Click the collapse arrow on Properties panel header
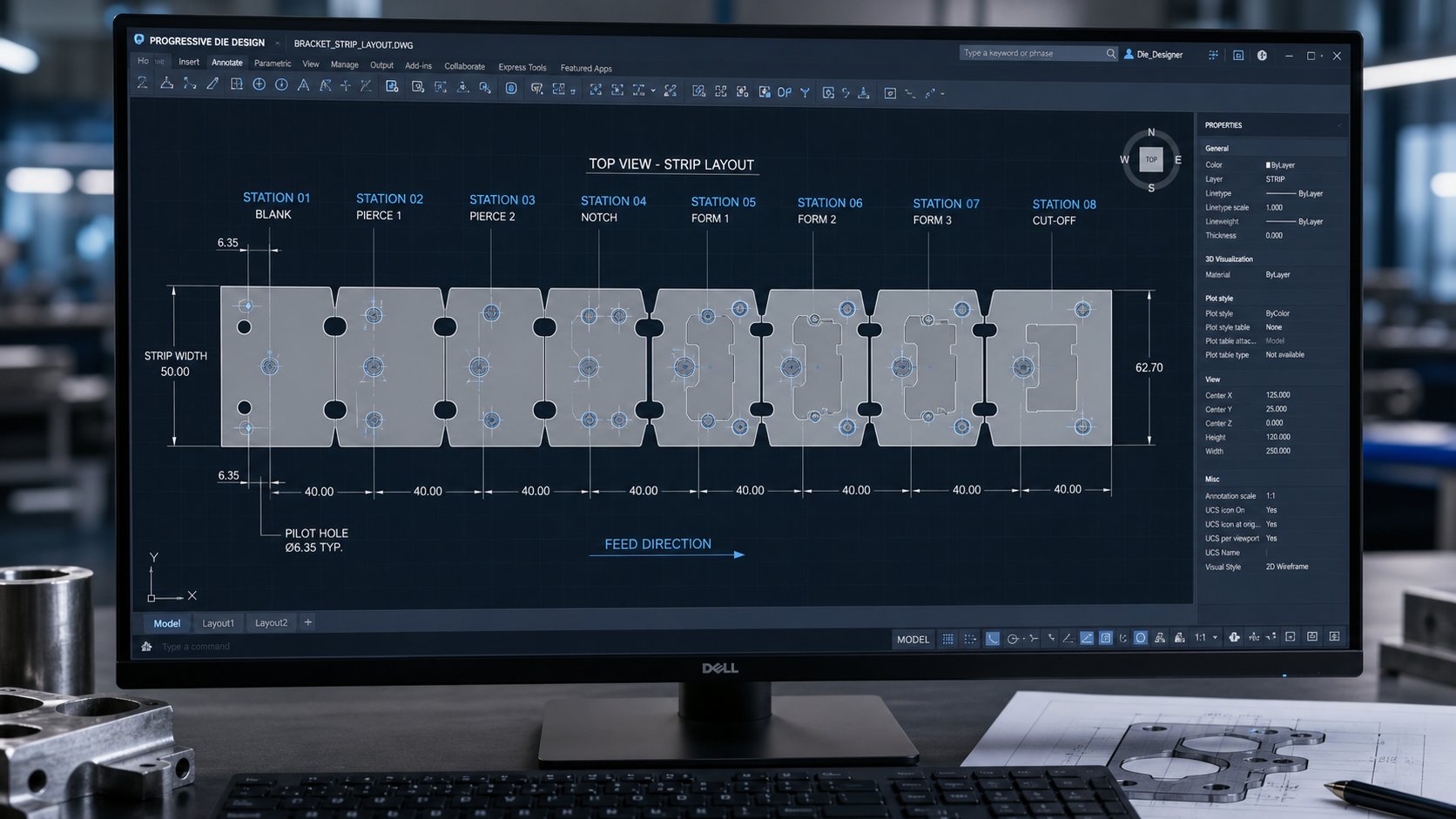1456x819 pixels. pyautogui.click(x=1339, y=125)
